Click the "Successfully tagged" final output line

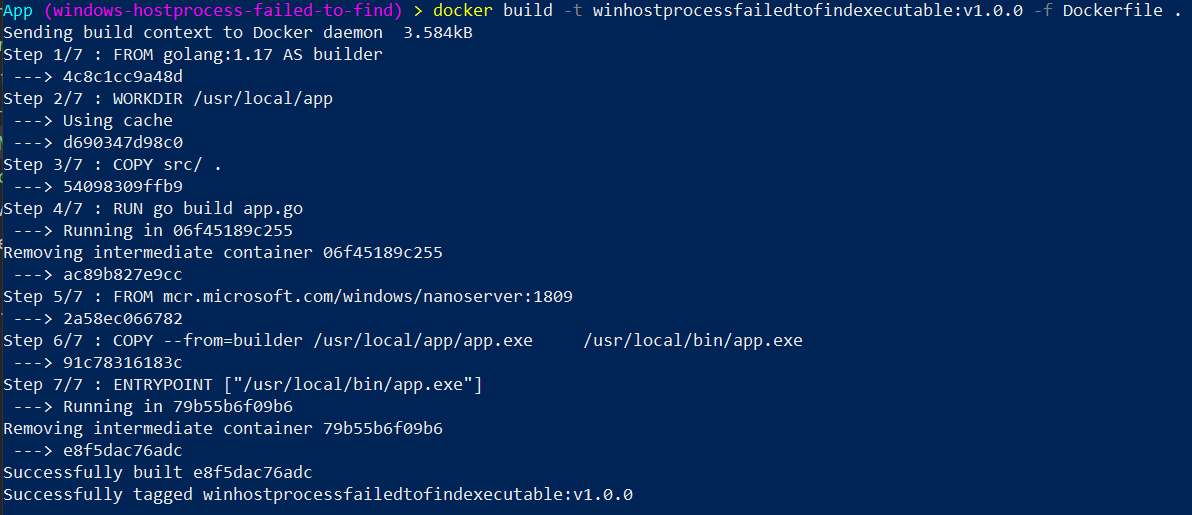[x=318, y=495]
